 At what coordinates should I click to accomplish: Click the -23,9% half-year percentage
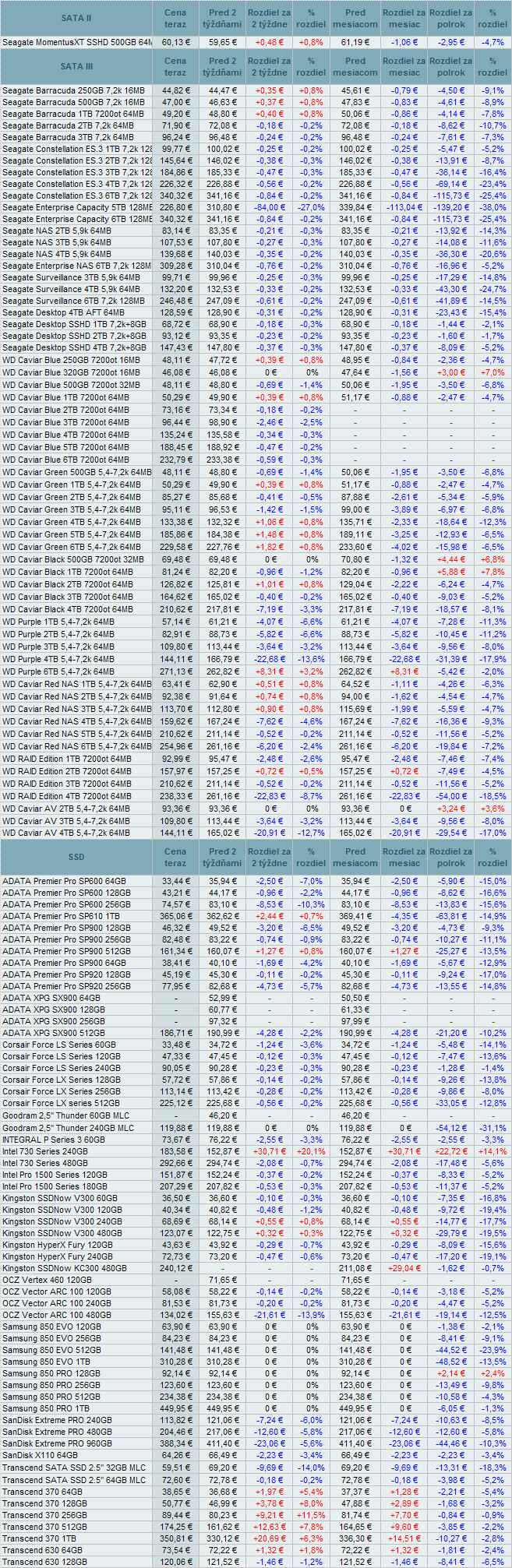(493, 1350)
